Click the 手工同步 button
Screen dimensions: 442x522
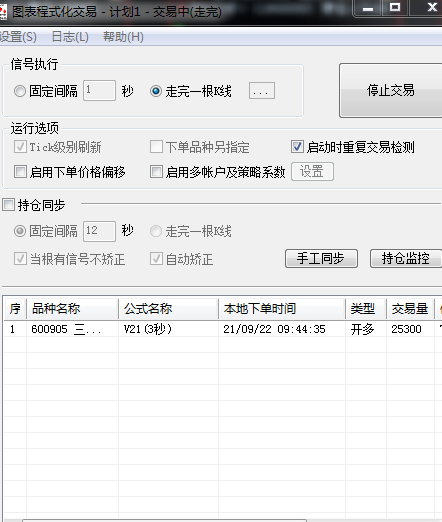coord(321,258)
